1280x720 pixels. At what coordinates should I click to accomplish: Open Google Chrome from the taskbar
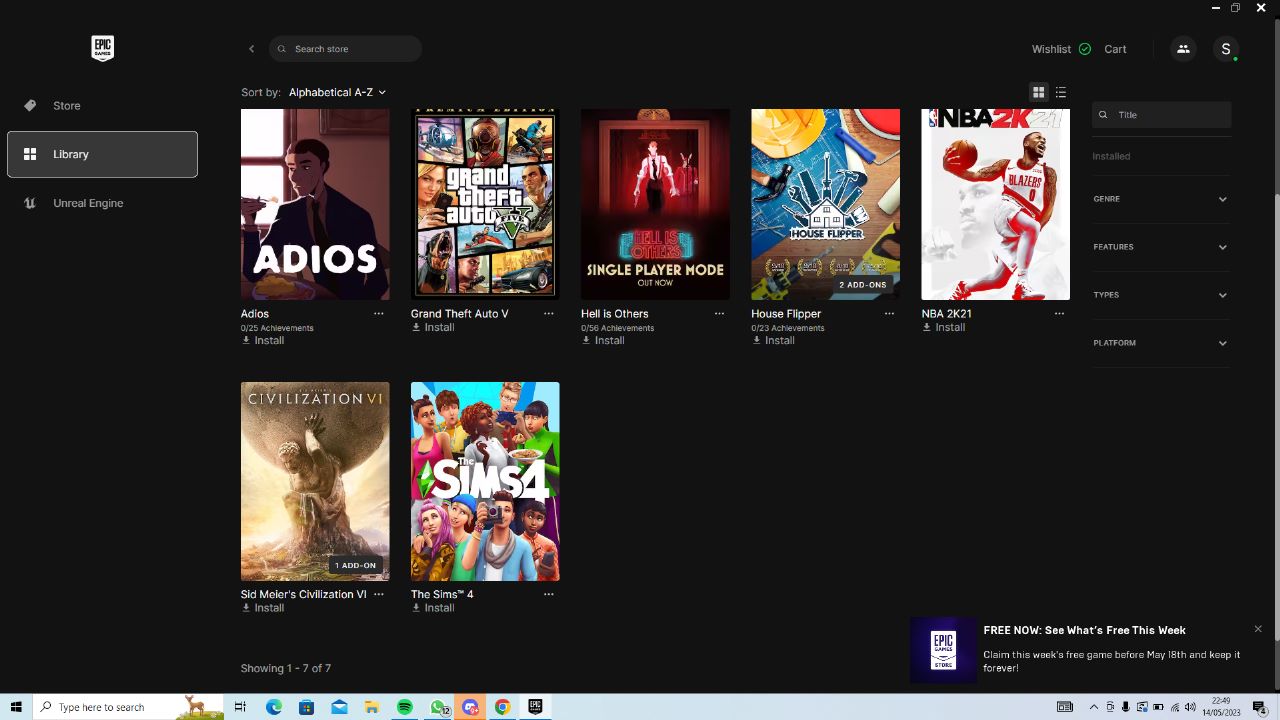503,707
